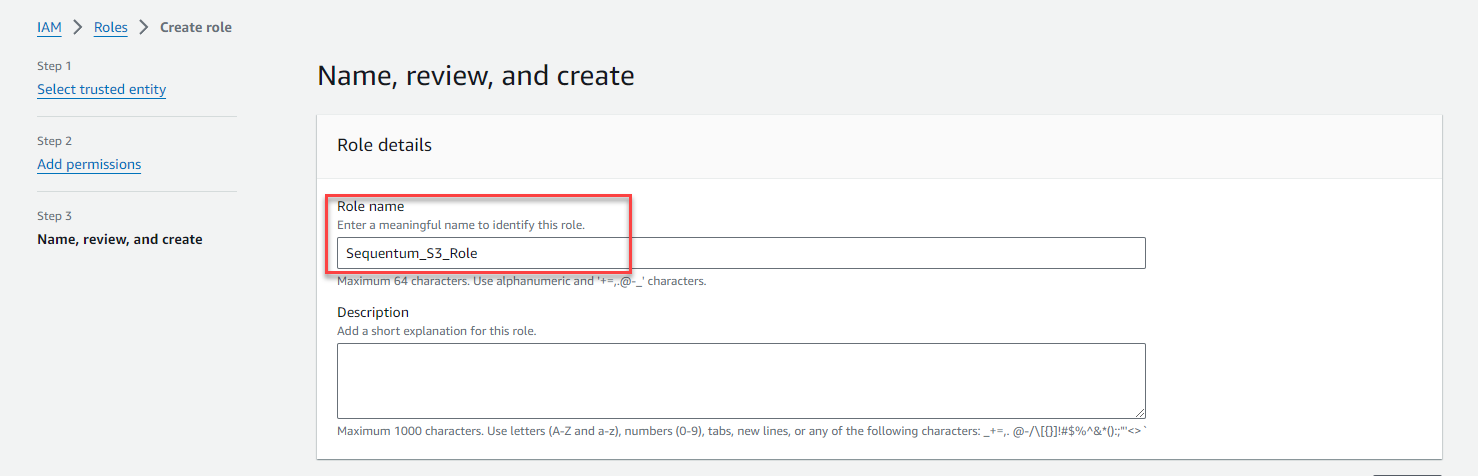Click the chevron between IAM and Roles
The width and height of the screenshot is (1478, 476).
tap(78, 27)
